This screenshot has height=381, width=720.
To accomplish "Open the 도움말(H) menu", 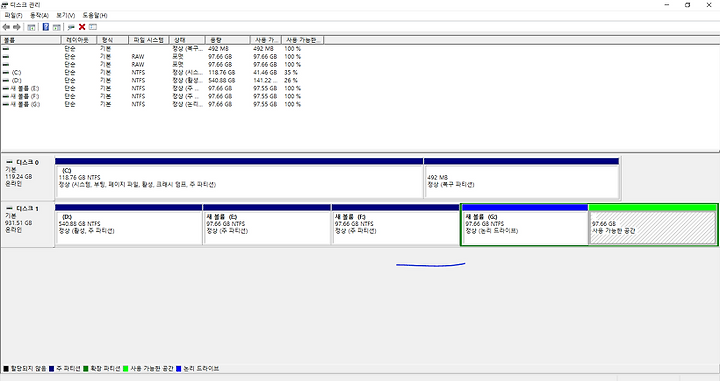I will coord(95,15).
